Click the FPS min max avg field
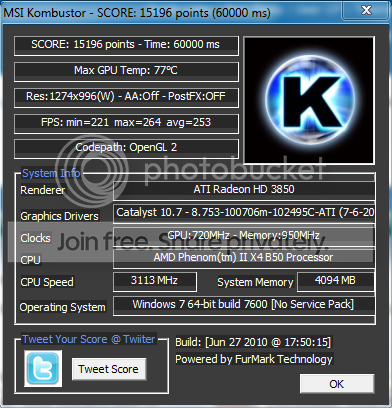 126,123
